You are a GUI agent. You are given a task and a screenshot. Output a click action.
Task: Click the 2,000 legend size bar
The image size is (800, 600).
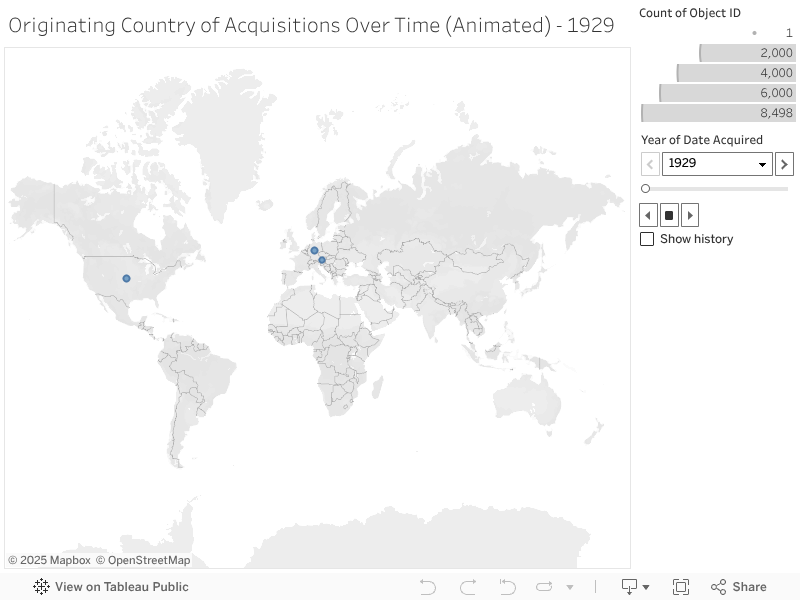(747, 53)
